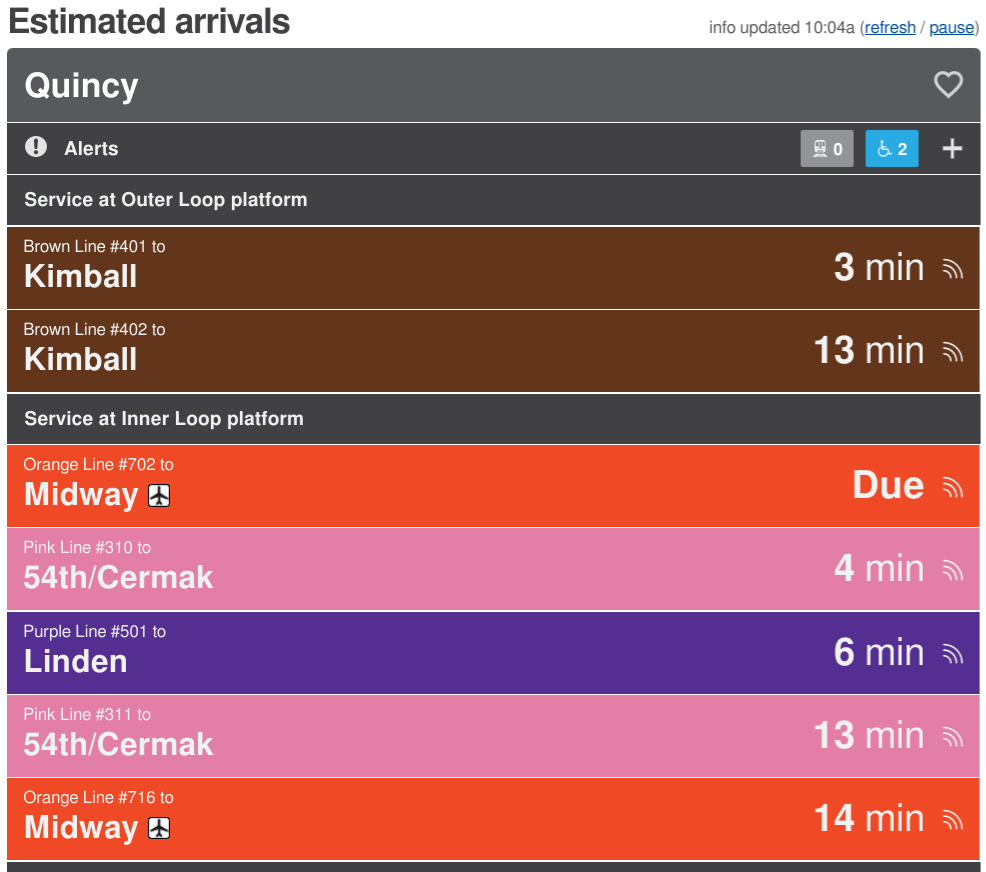Click the Service at Inner Loop platform header

(164, 418)
